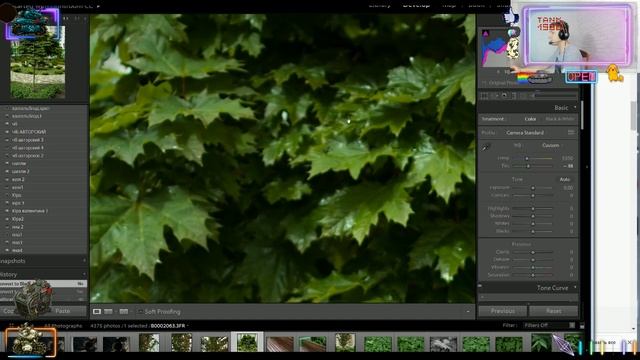Toggle filters switch beside Filters Off
The height and width of the screenshot is (360, 640).
pos(572,325)
